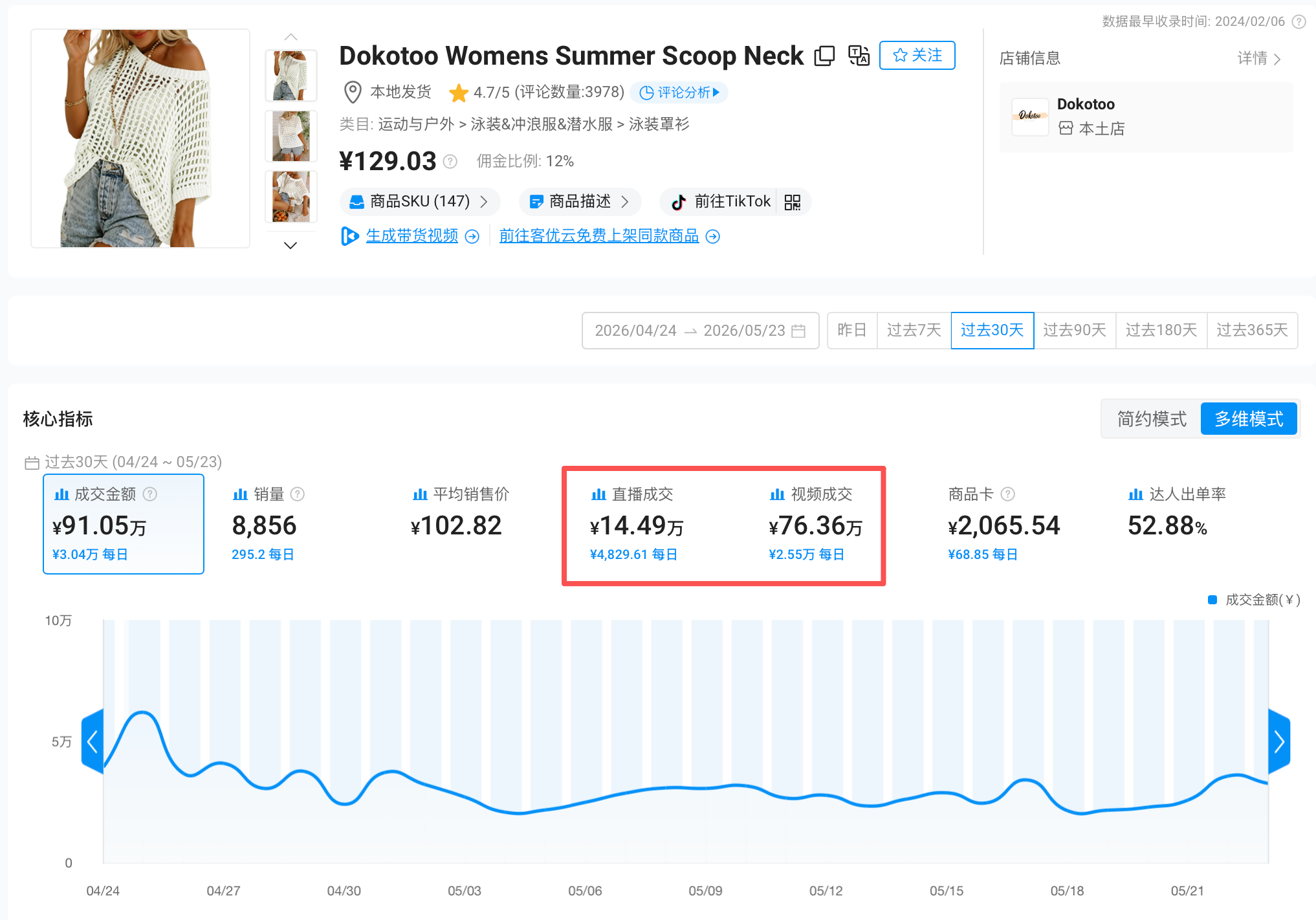The width and height of the screenshot is (1316, 920).
Task: Open 详情 shop details
Action: click(x=1258, y=59)
